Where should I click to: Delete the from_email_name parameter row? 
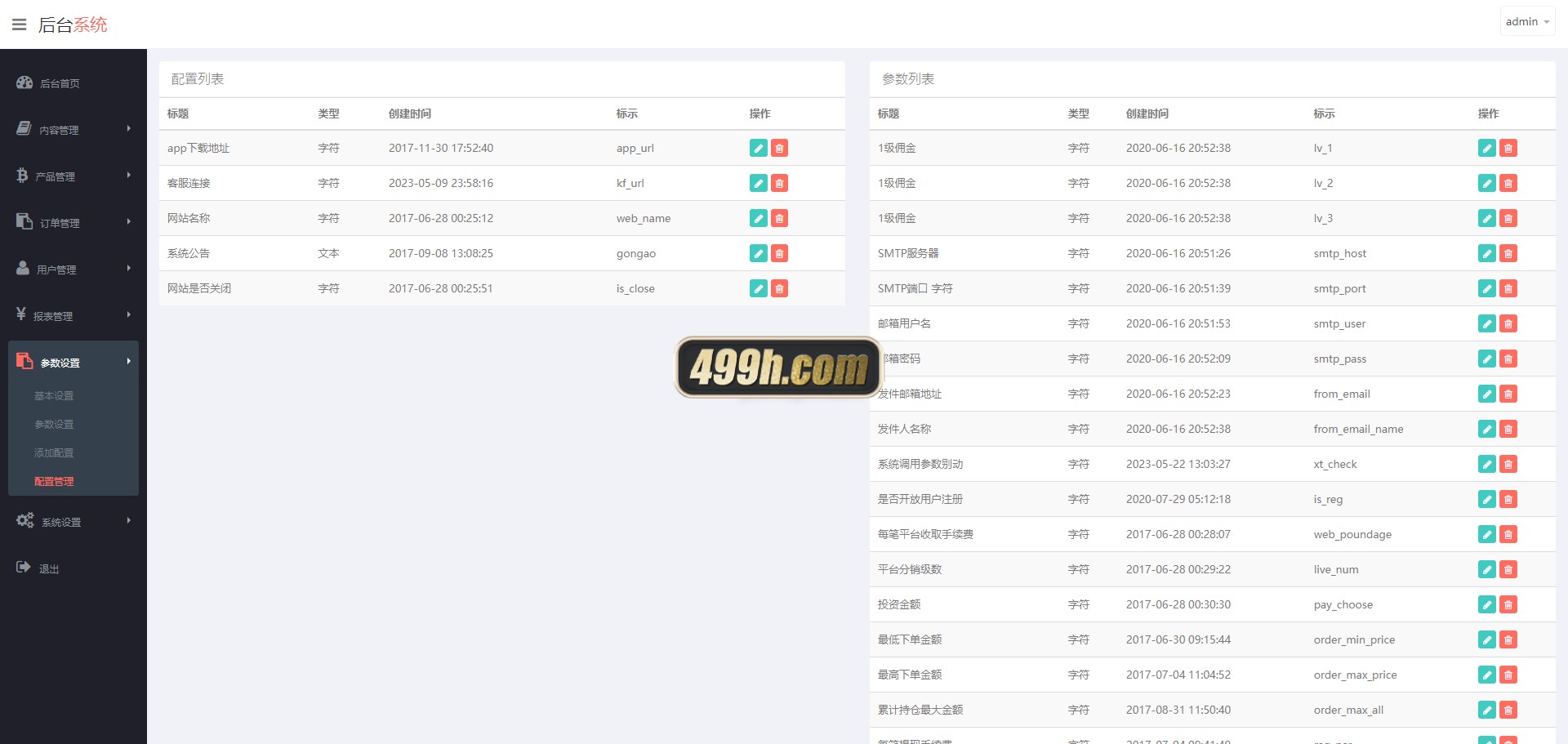coord(1508,429)
